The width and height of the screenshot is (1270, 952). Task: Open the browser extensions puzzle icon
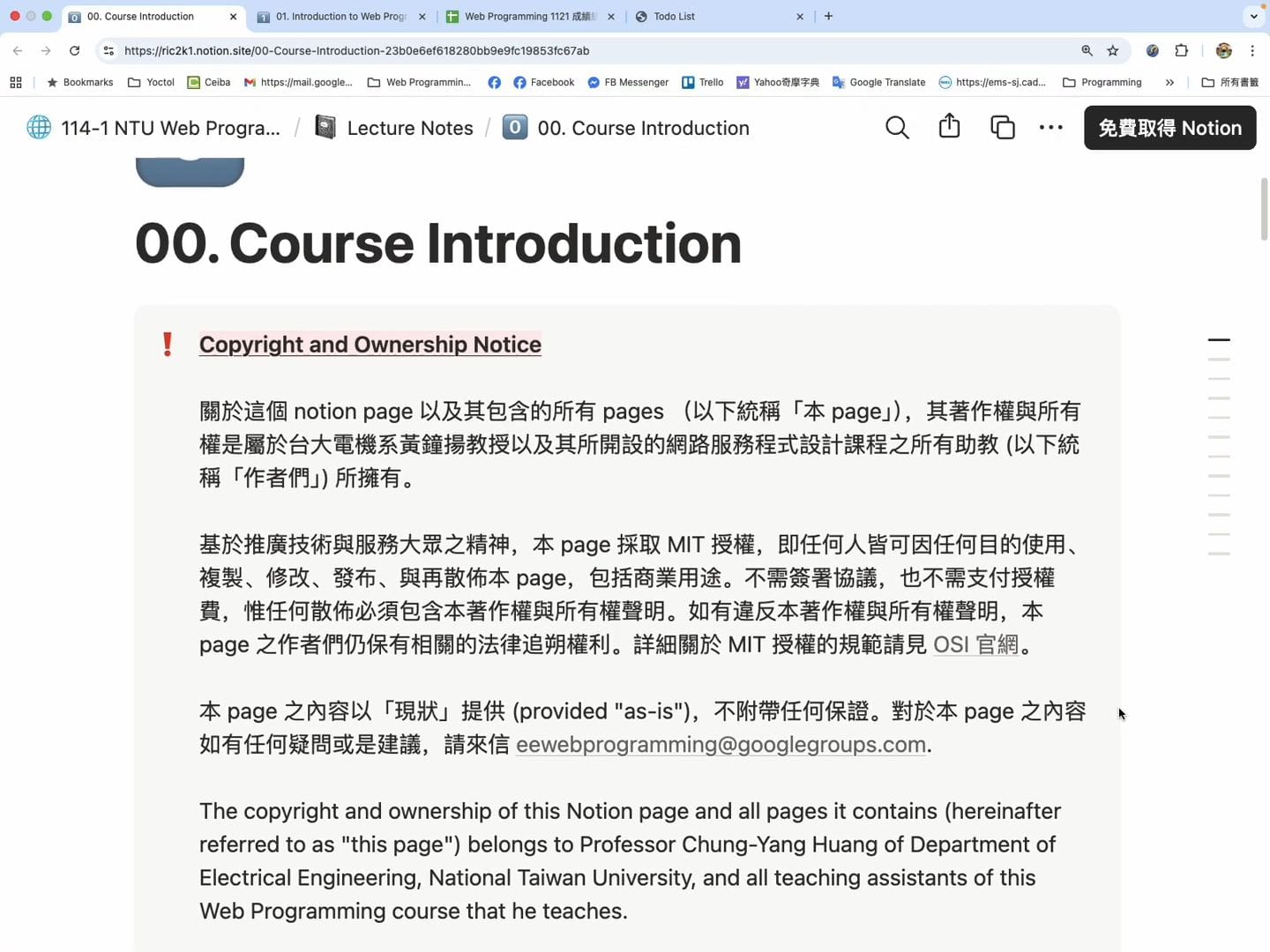(1182, 51)
